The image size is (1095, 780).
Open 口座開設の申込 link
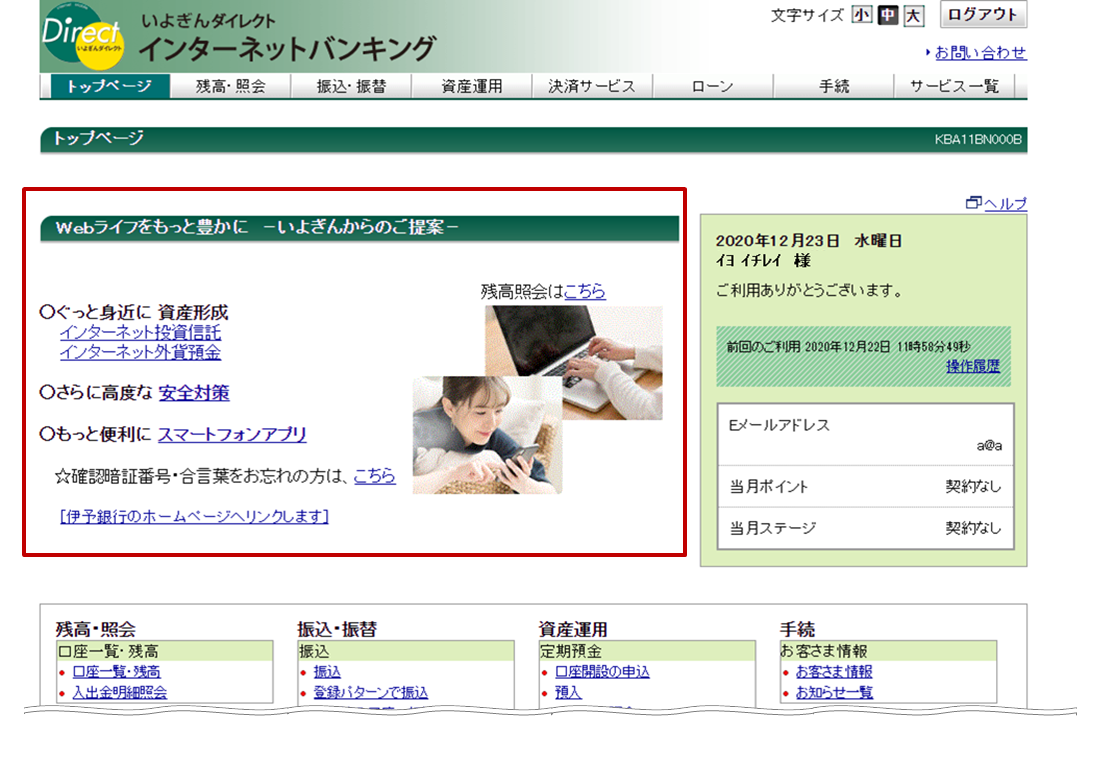(602, 672)
